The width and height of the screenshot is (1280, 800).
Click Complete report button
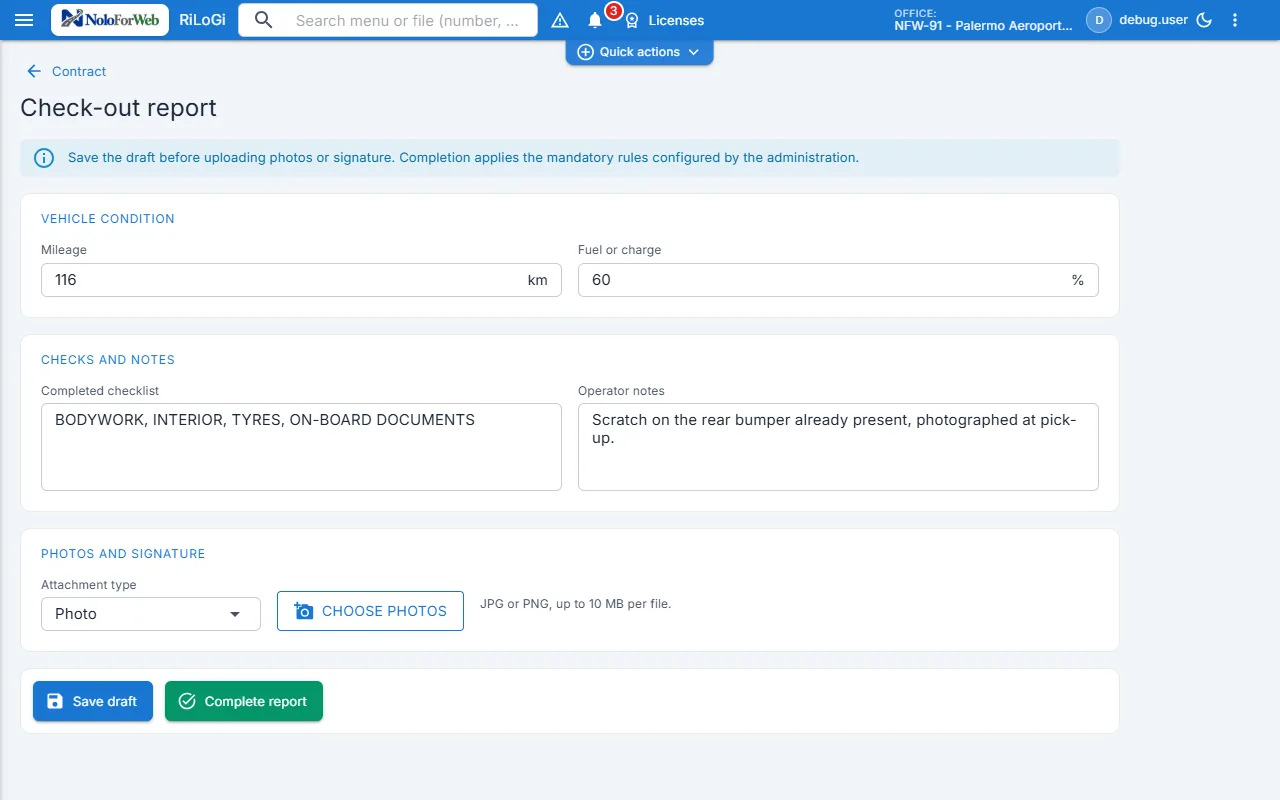click(244, 701)
